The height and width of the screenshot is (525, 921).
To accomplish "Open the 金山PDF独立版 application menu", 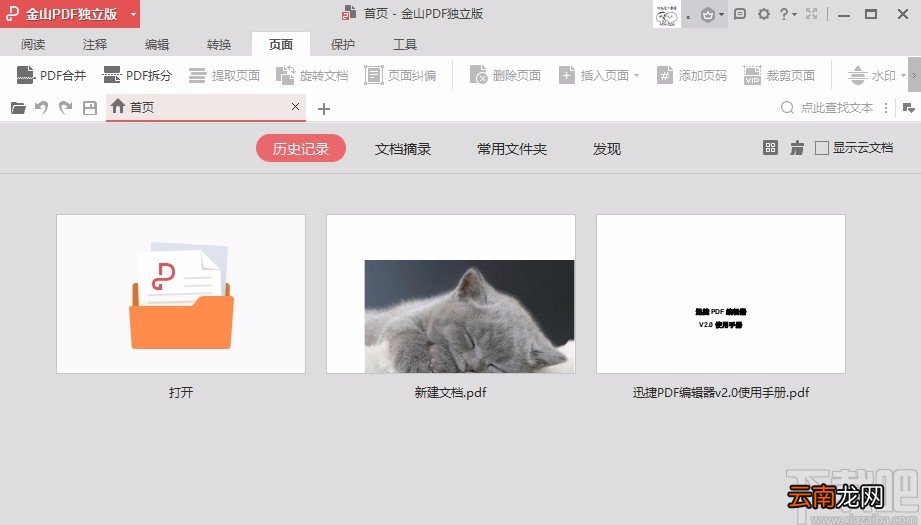I will (x=70, y=14).
